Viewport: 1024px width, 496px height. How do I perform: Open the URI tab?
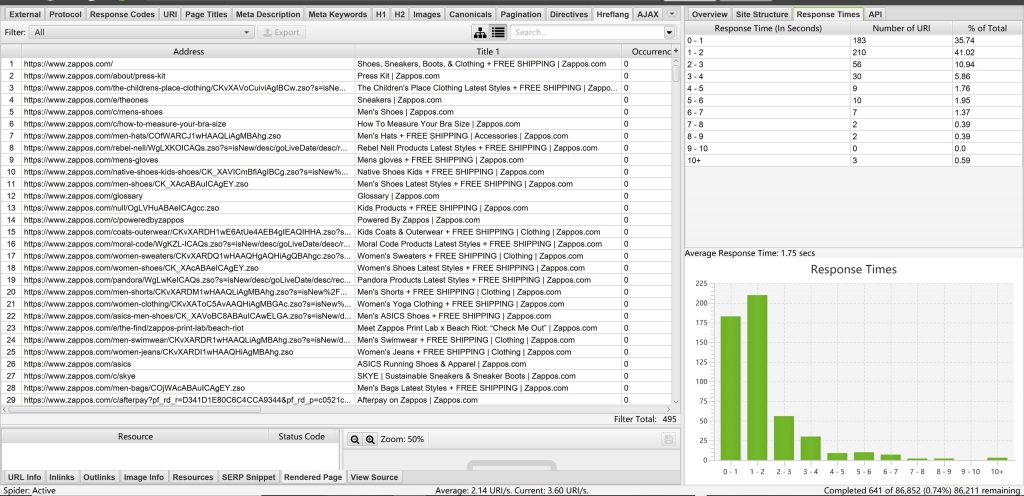click(170, 14)
